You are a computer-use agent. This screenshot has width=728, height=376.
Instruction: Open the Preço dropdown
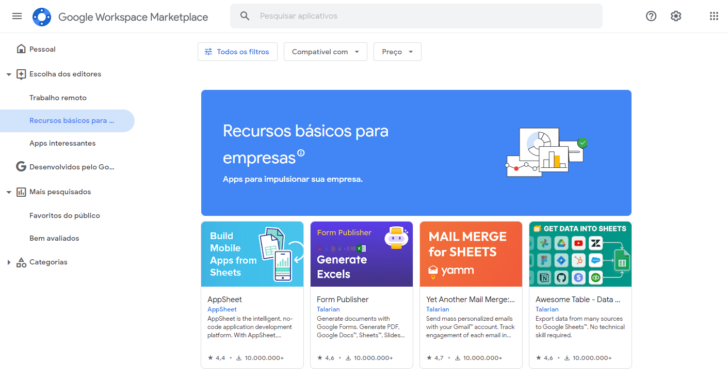tap(397, 52)
